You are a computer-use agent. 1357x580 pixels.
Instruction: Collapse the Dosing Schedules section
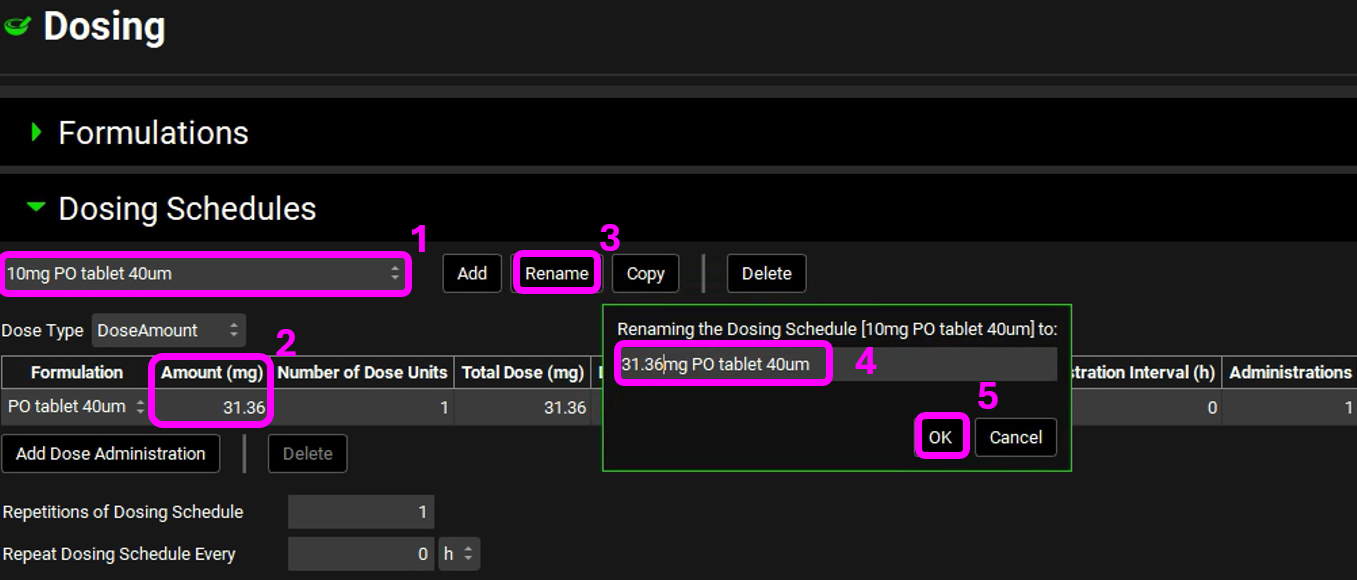37,208
